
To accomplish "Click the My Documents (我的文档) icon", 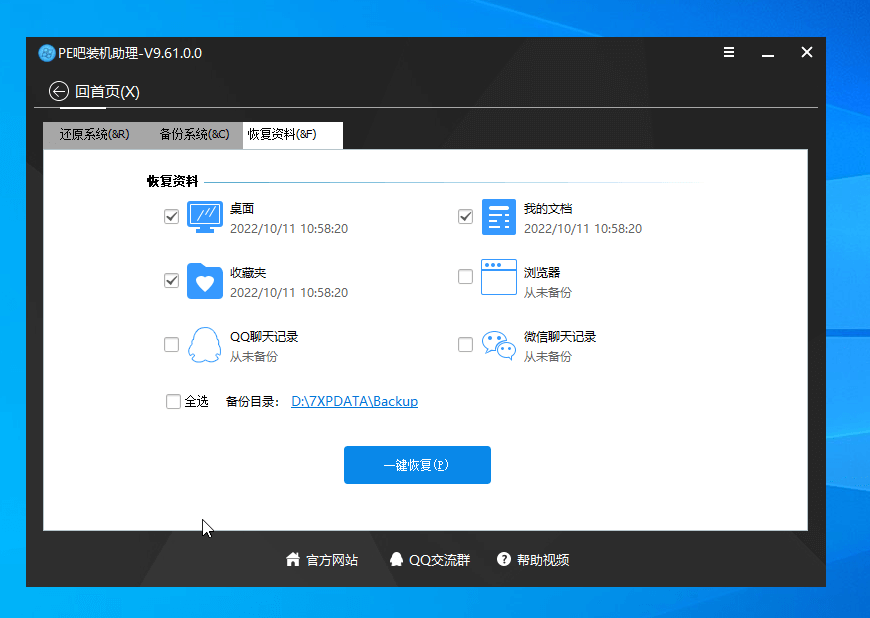I will tap(499, 217).
